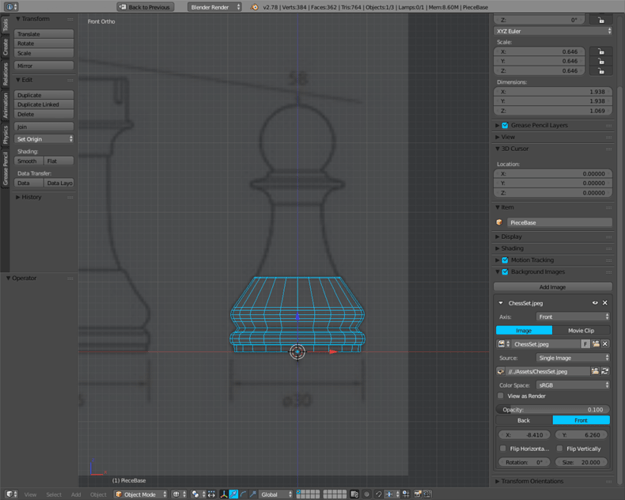The width and height of the screenshot is (625, 500).
Task: Remove ChessSet.jpeg background image with X icon
Action: tap(605, 302)
